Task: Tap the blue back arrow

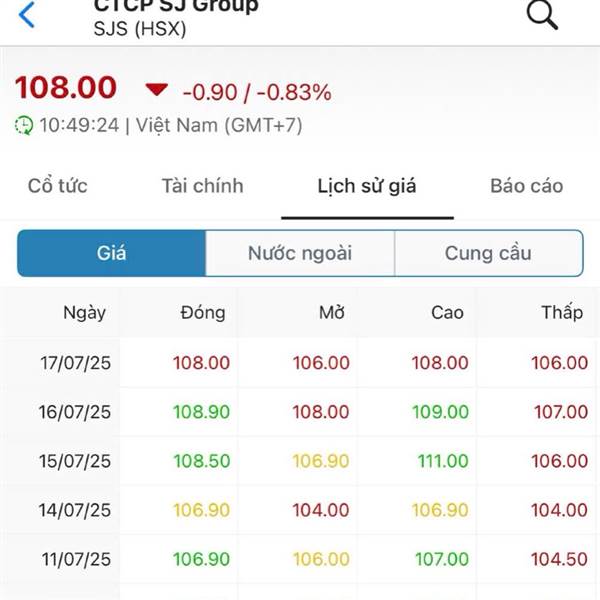Action: (x=26, y=15)
